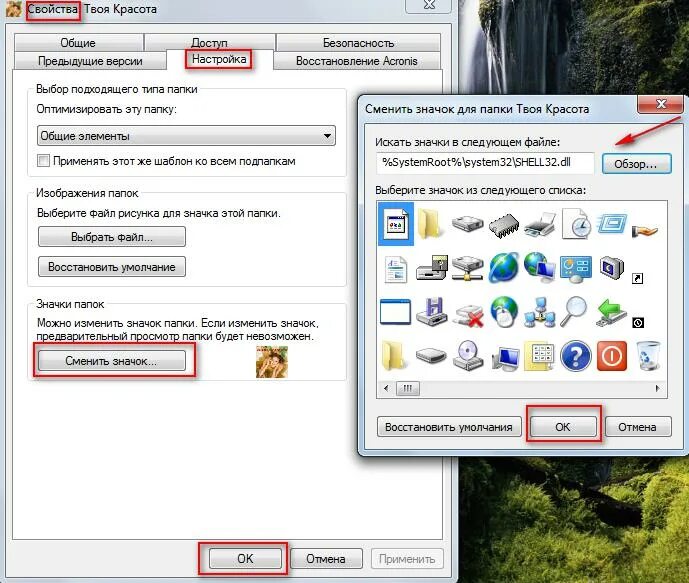
Task: Pick the control panel monitor icon
Action: (576, 269)
